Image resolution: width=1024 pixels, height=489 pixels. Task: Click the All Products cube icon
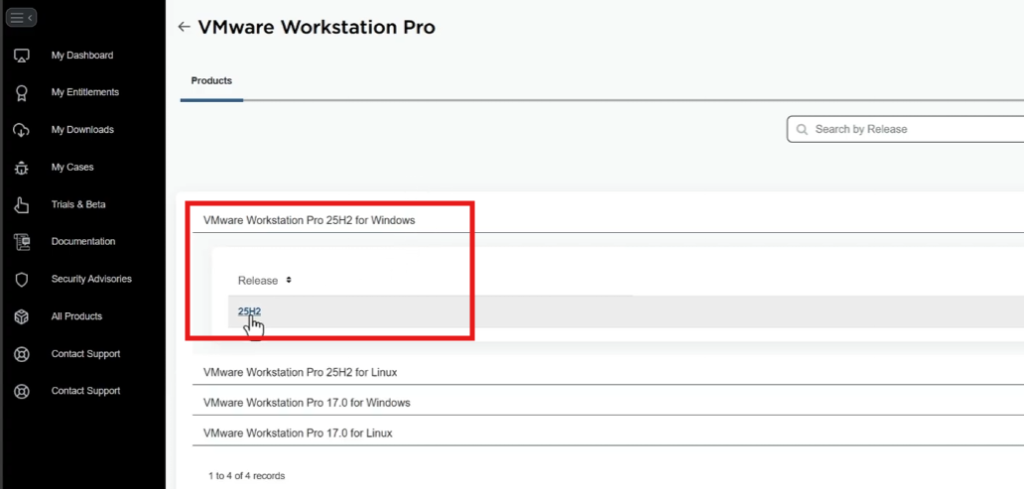pyautogui.click(x=21, y=317)
